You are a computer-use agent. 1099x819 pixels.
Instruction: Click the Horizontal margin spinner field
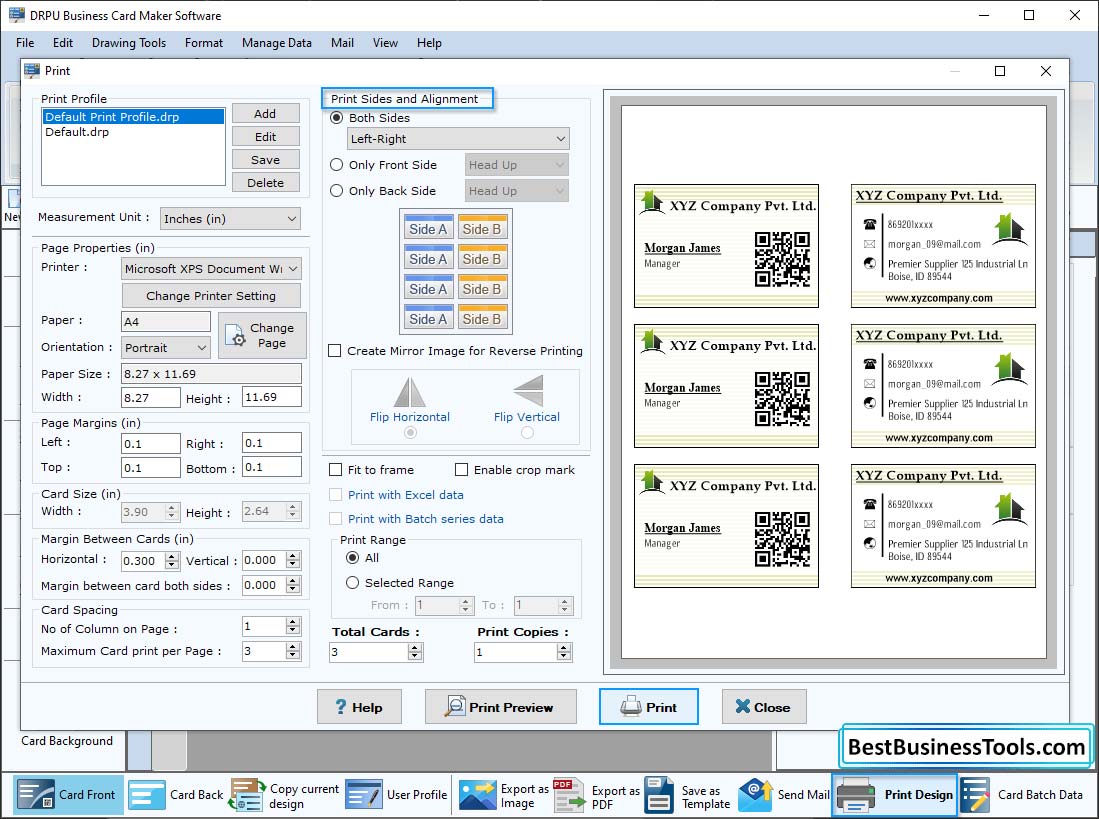[150, 560]
